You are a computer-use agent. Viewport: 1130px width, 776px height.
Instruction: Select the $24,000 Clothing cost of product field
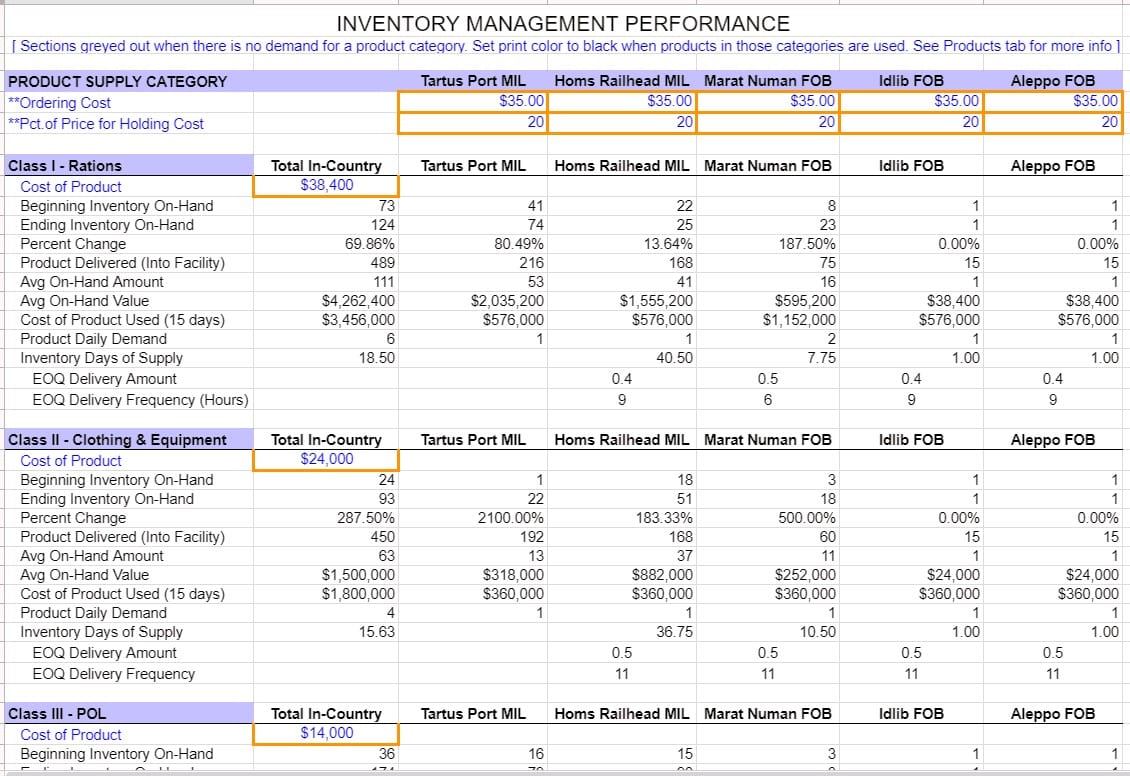click(x=326, y=459)
